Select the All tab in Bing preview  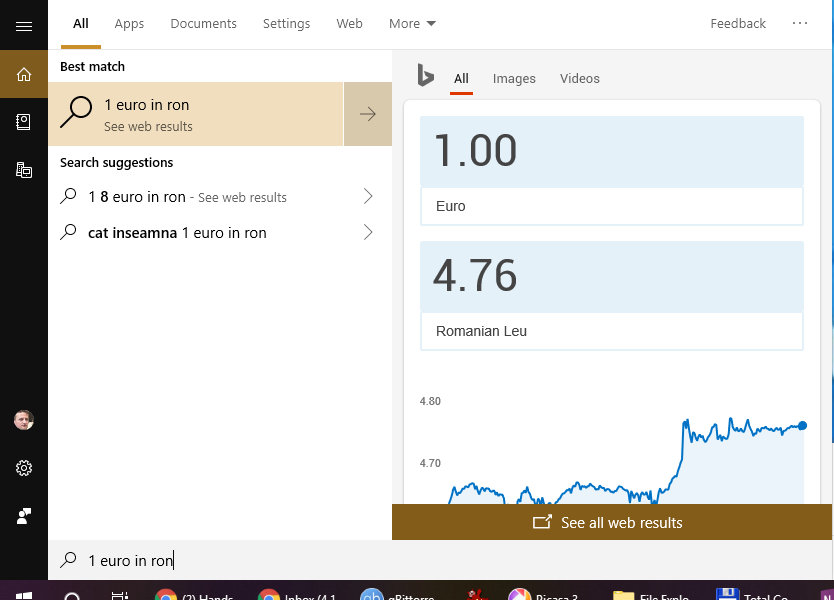tap(461, 79)
